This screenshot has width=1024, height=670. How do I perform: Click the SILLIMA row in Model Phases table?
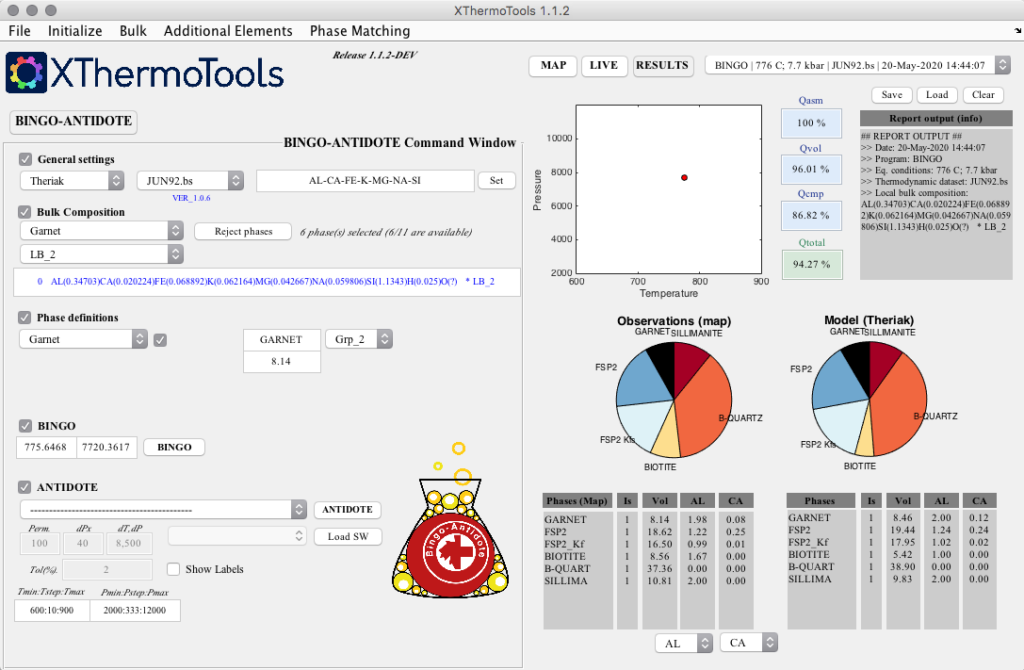891,579
